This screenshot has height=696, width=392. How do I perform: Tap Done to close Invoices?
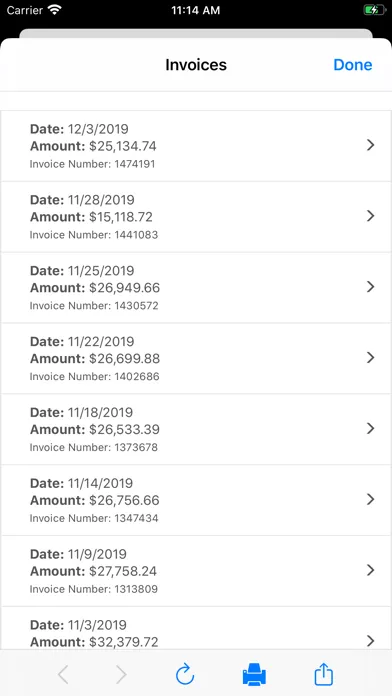(x=352, y=65)
